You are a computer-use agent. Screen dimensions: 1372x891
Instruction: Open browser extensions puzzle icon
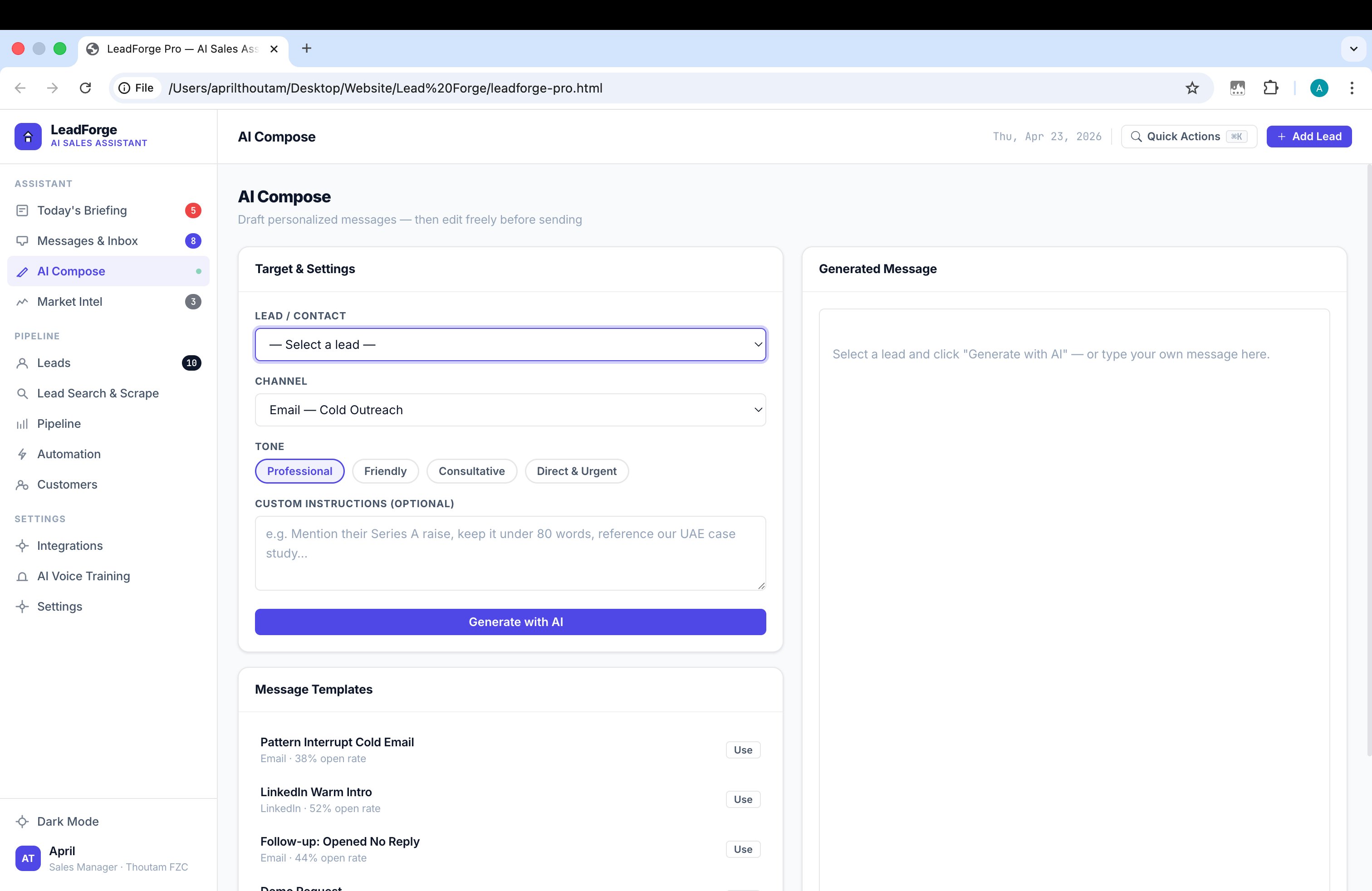(x=1270, y=88)
